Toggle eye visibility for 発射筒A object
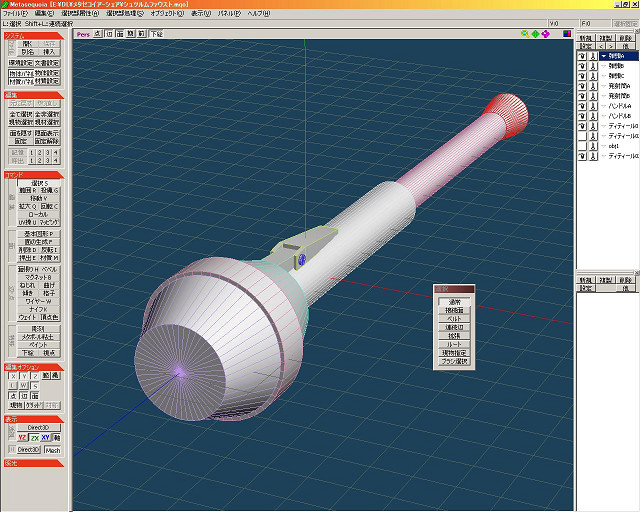This screenshot has width=640, height=512. [x=582, y=86]
